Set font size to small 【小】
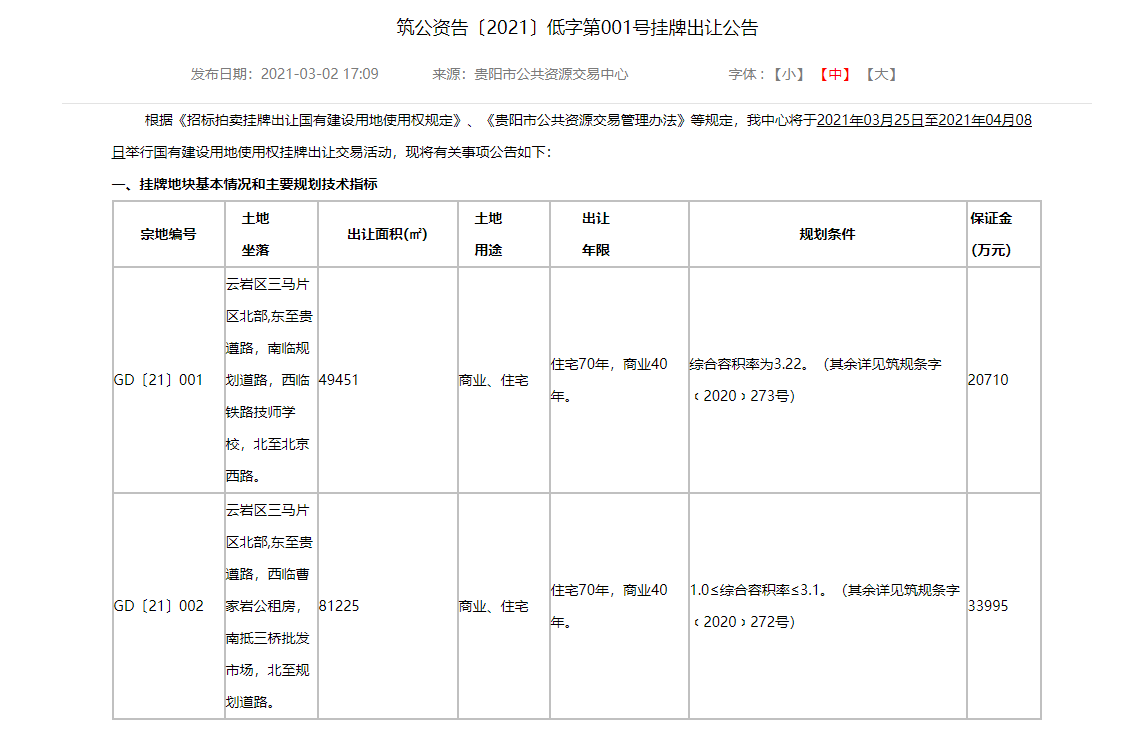This screenshot has width=1136, height=733. pos(788,75)
